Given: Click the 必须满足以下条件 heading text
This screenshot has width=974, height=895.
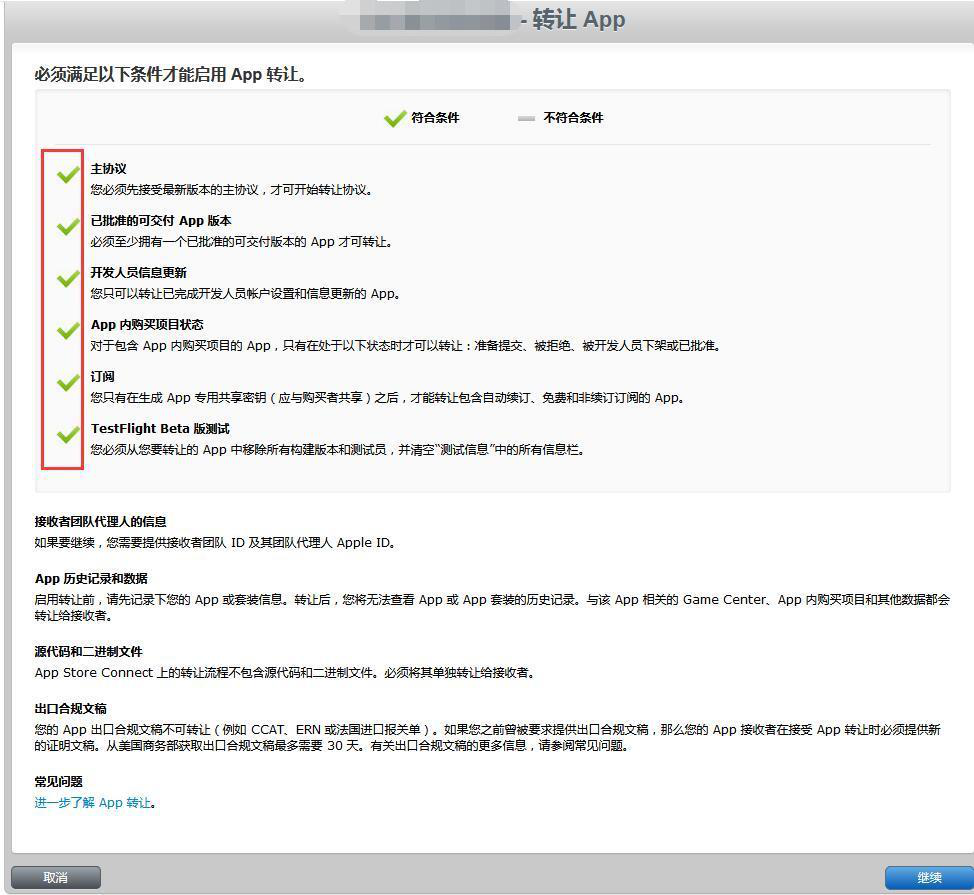Looking at the screenshot, I should pos(170,75).
